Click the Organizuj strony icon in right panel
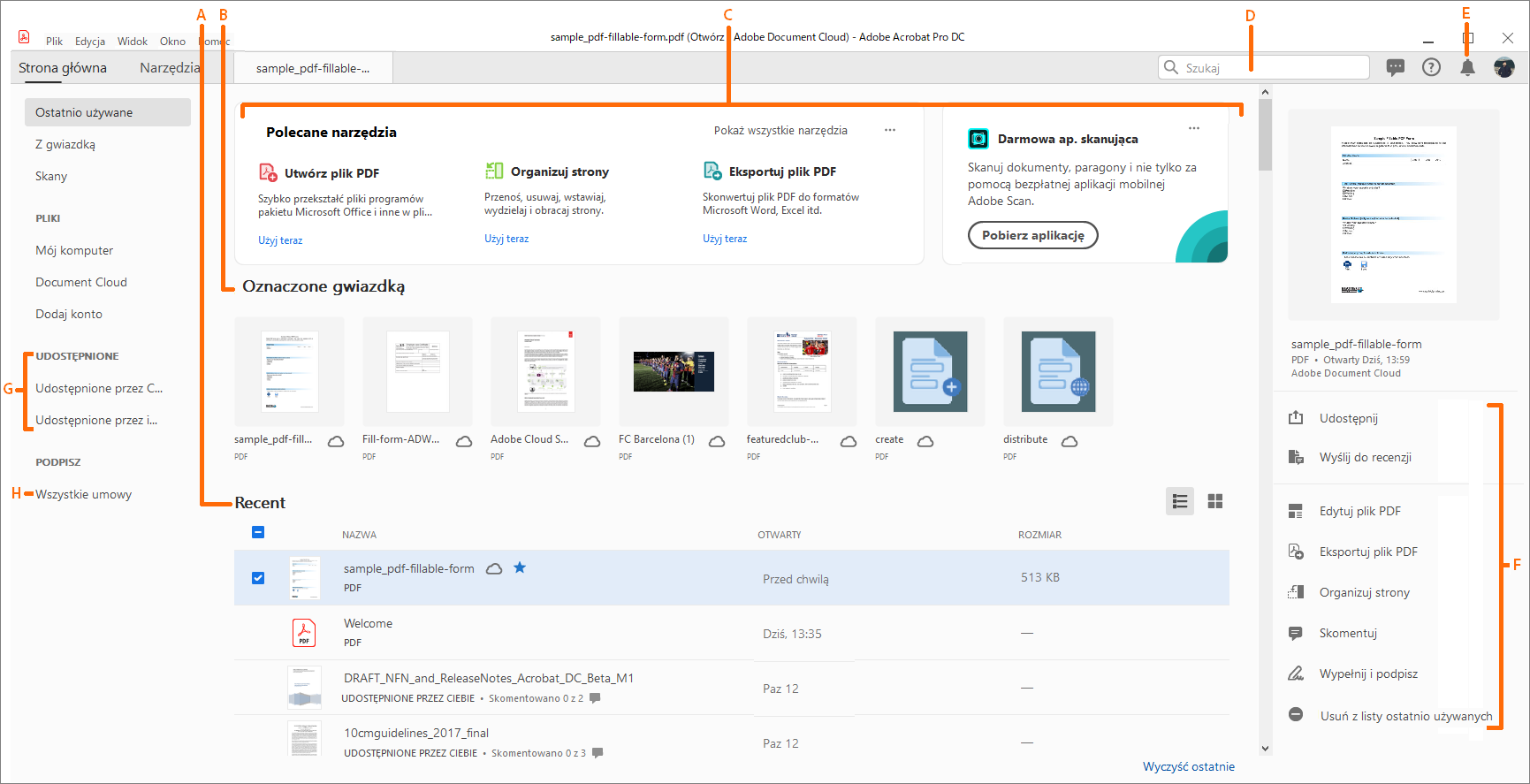Image resolution: width=1530 pixels, height=784 pixels. 1296,592
